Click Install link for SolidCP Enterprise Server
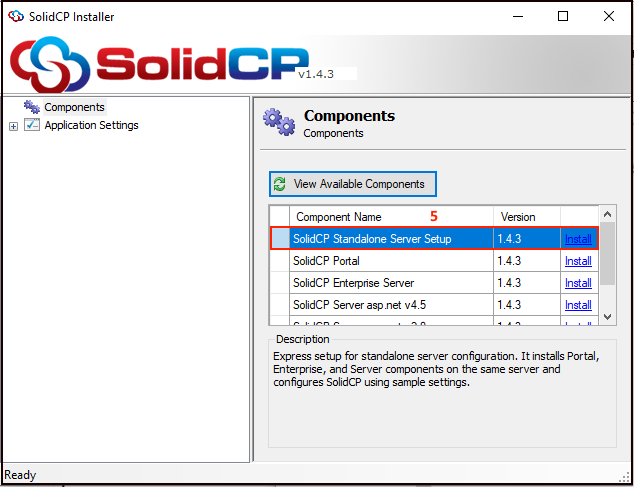Image resolution: width=634 pixels, height=487 pixels. 578,283
